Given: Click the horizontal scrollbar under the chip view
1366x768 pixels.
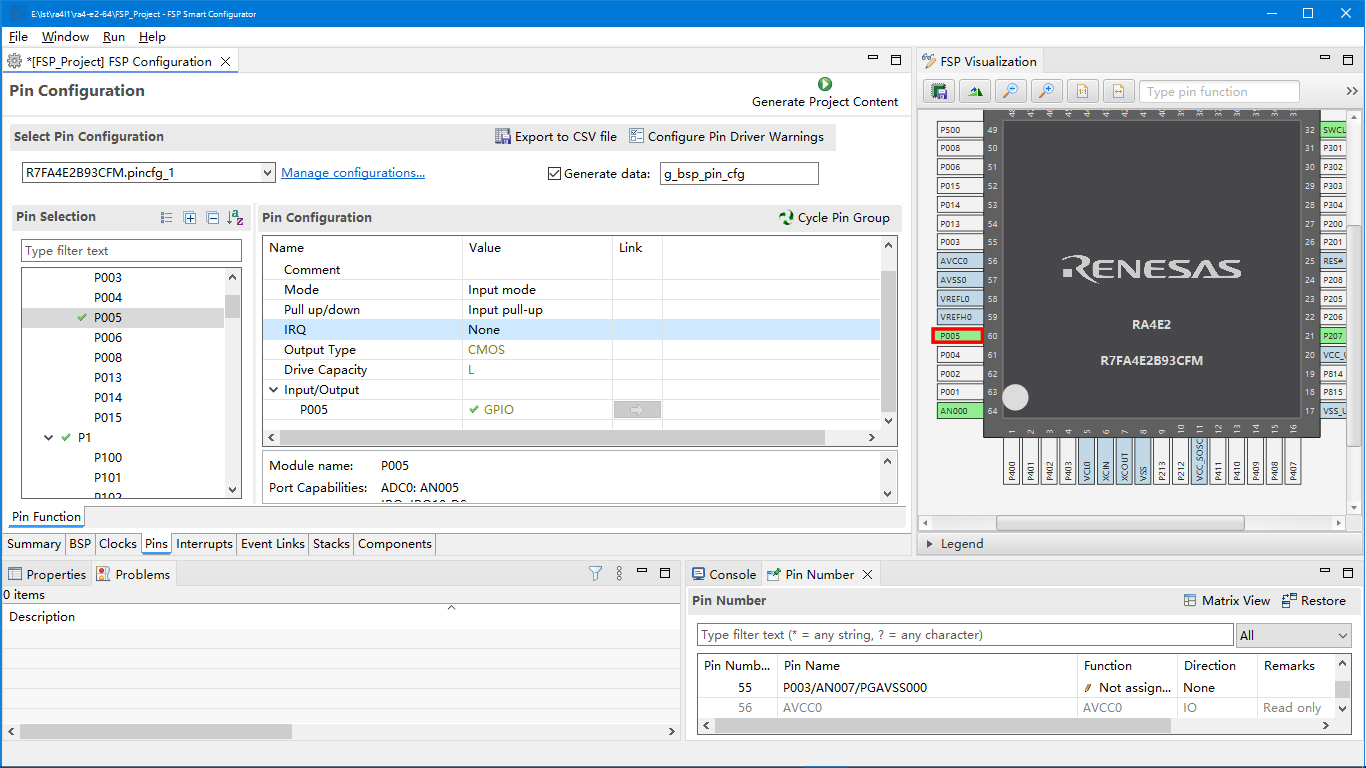Looking at the screenshot, I should coord(1120,523).
